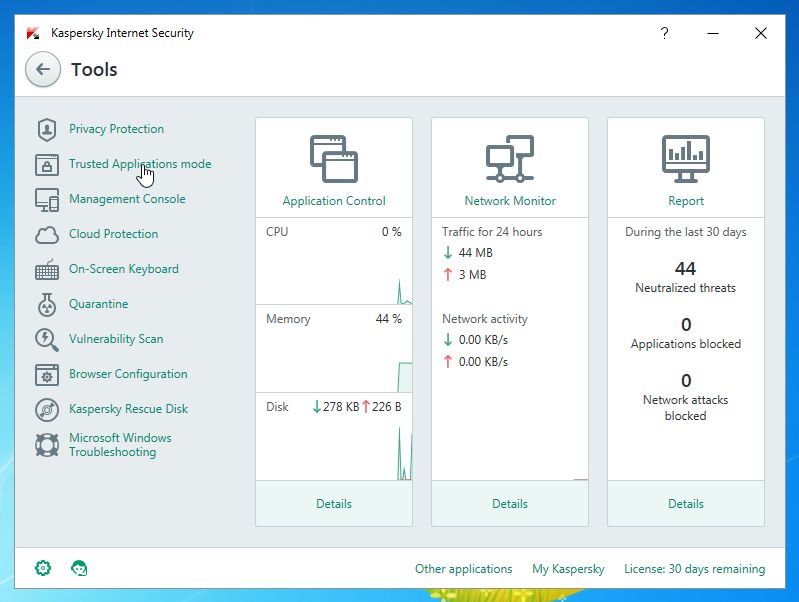Open Trusted Applications mode link
799x602 pixels.
tap(140, 164)
